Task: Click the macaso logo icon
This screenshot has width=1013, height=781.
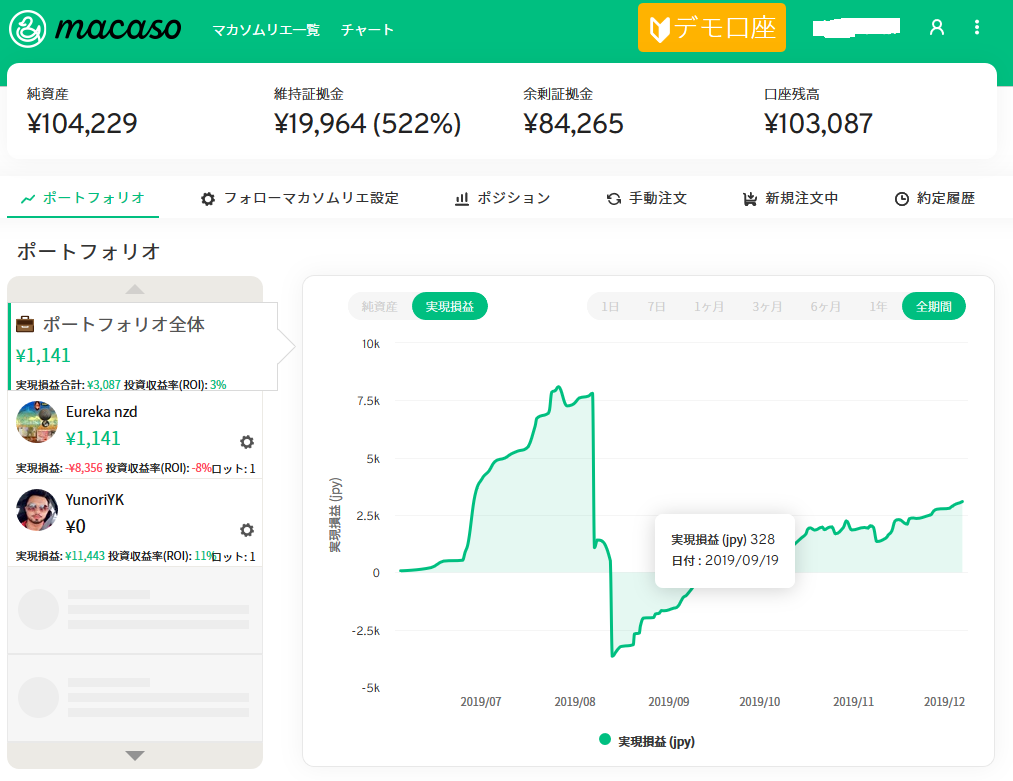Action: 30,28
